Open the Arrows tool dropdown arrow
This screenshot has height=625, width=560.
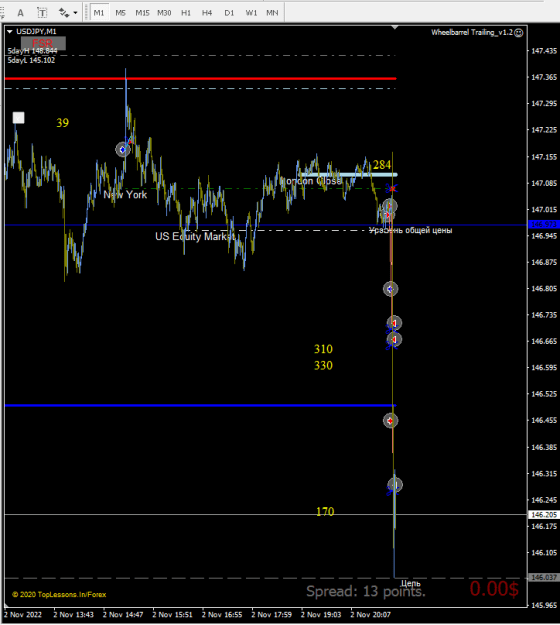pos(75,13)
